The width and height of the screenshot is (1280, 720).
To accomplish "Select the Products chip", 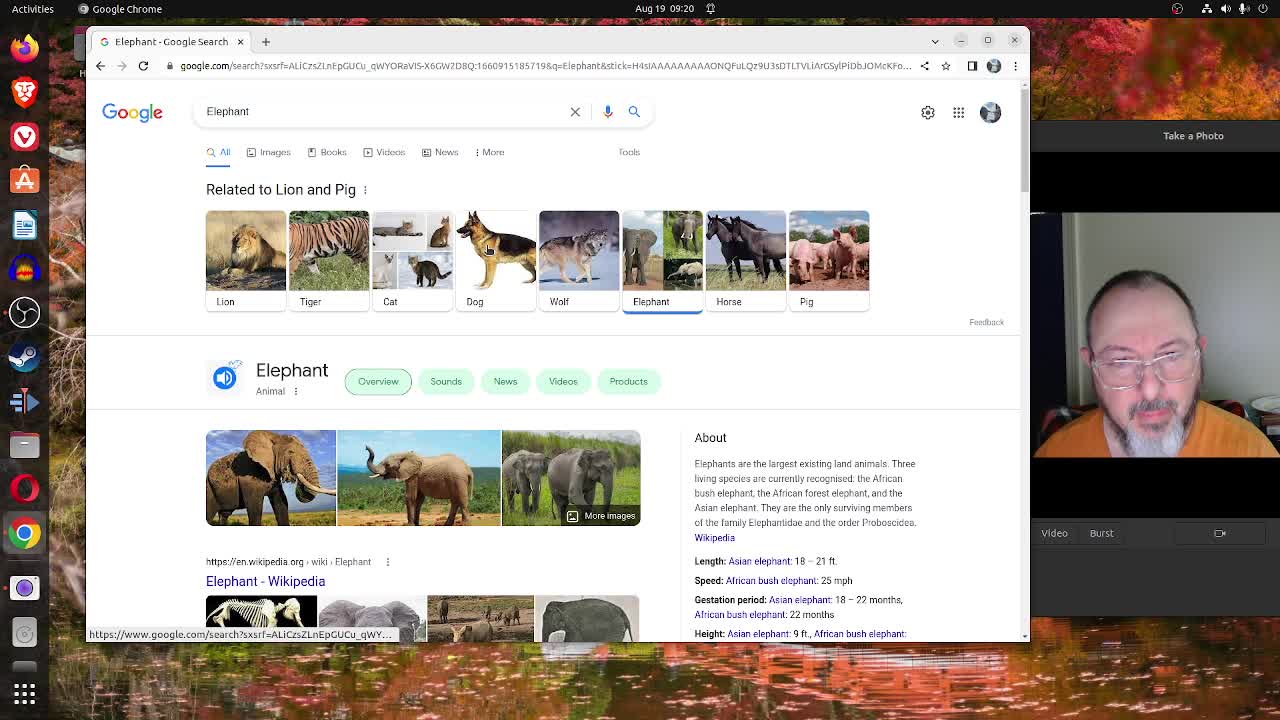I will click(628, 381).
